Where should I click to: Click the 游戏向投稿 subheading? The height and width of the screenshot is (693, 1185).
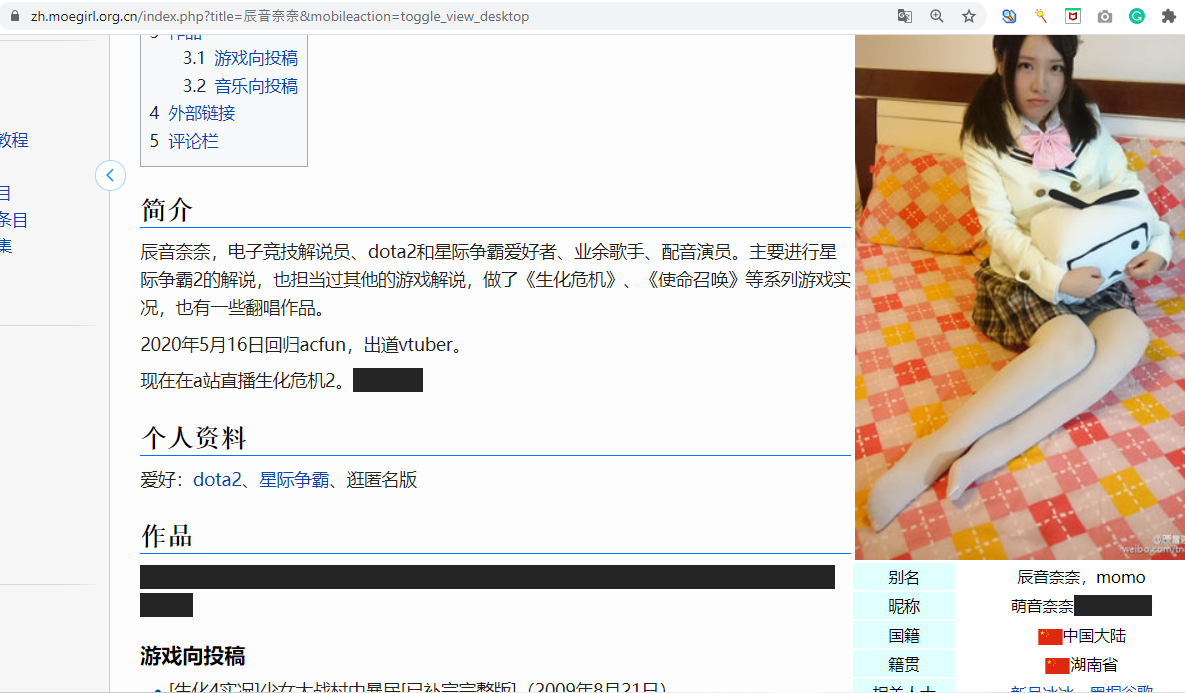pyautogui.click(x=193, y=656)
